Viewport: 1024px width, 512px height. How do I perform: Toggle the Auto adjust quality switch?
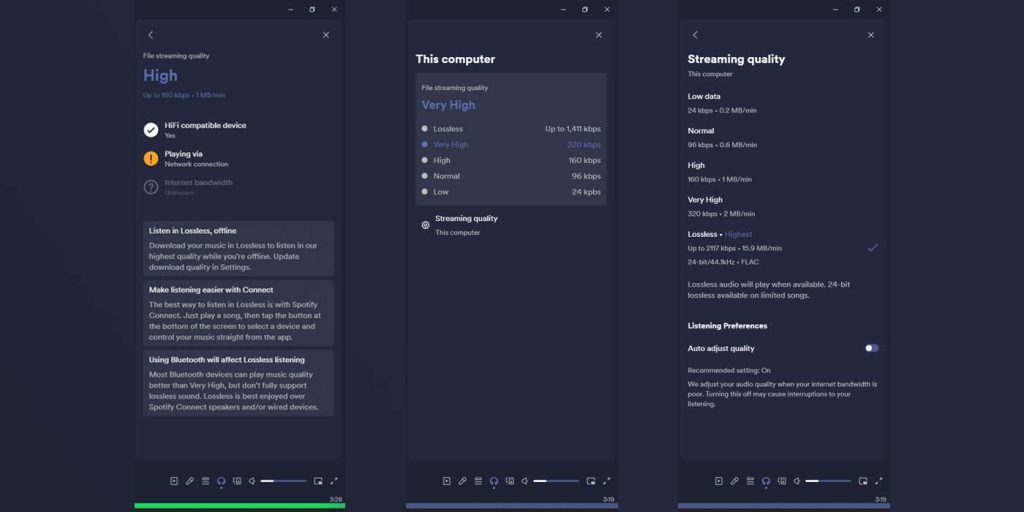(x=871, y=348)
